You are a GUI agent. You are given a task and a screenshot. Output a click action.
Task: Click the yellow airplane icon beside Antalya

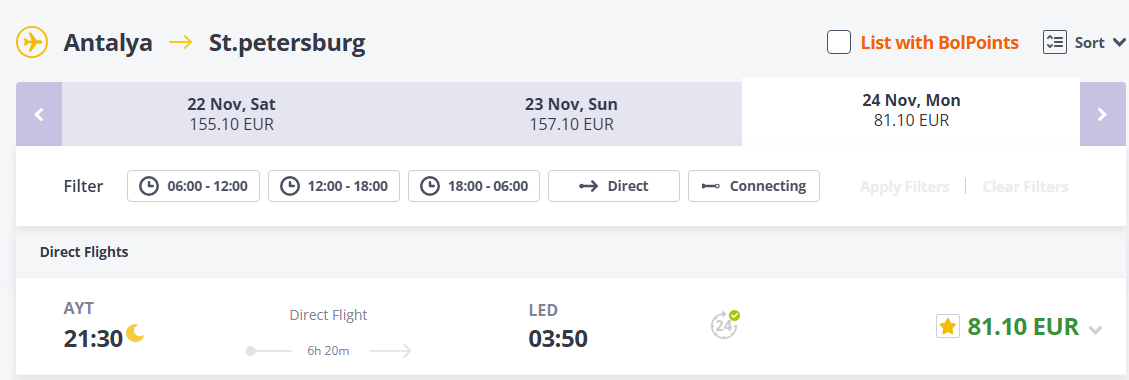32,42
